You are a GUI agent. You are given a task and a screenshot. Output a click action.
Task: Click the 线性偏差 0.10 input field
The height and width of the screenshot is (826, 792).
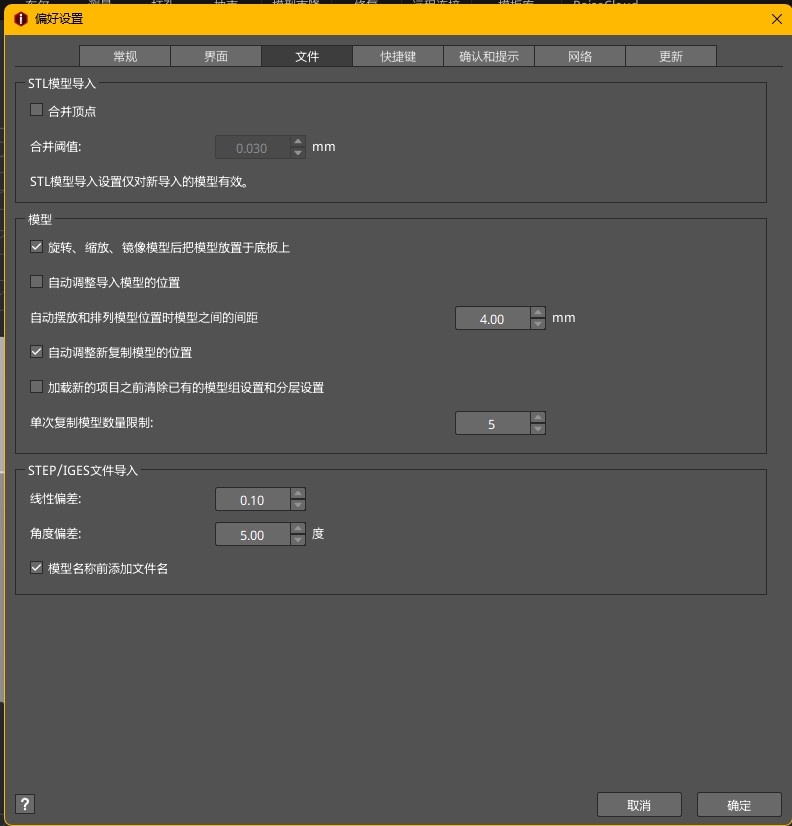pos(252,499)
